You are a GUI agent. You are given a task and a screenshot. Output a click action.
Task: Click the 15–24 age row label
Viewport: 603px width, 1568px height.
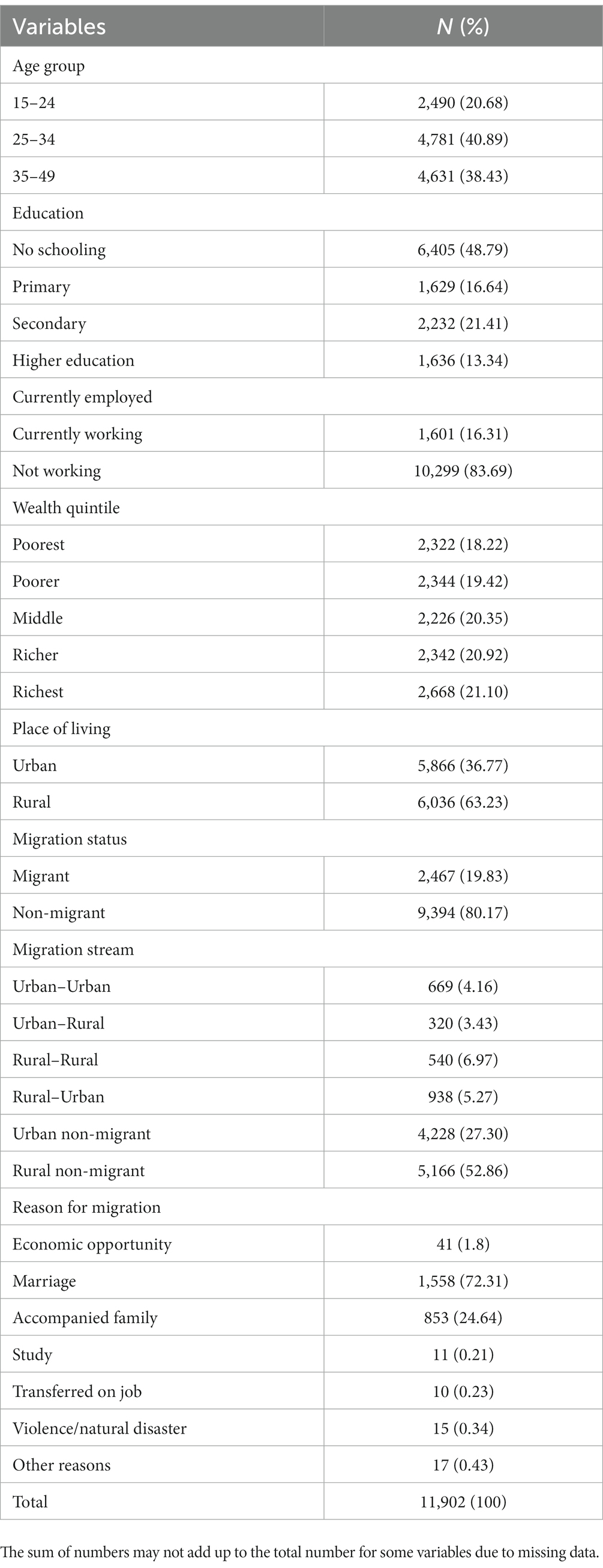tap(34, 102)
